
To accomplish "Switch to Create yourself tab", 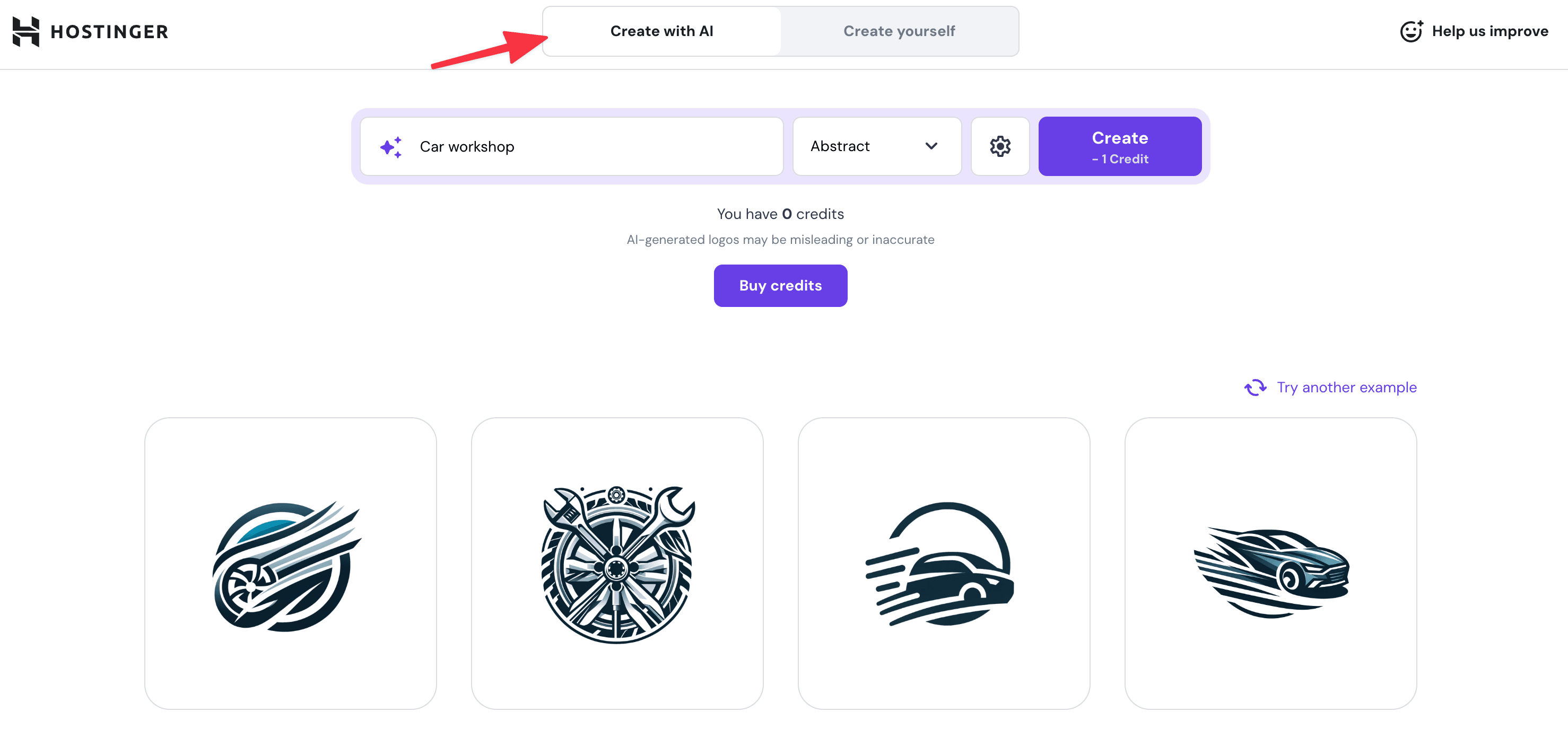I will 898,31.
